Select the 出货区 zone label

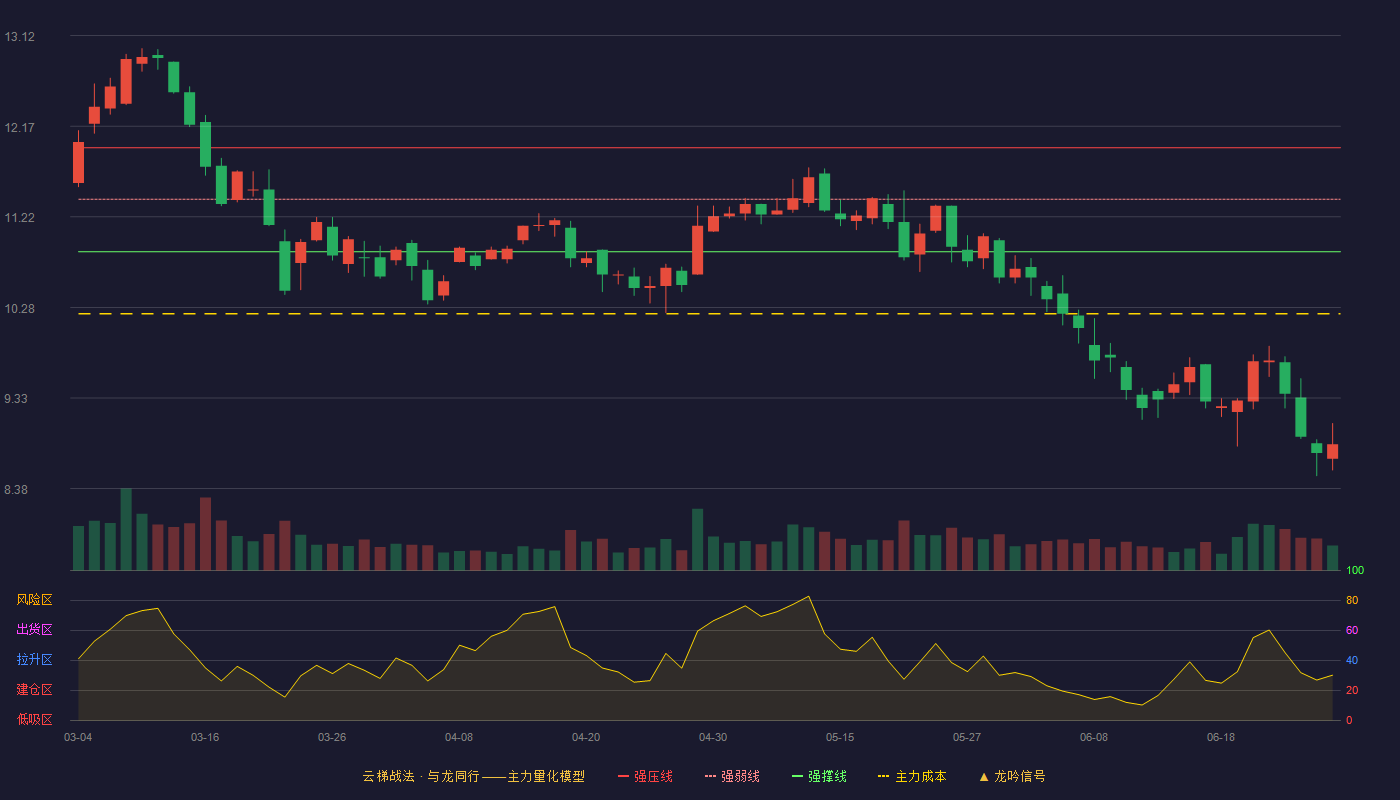(34, 630)
